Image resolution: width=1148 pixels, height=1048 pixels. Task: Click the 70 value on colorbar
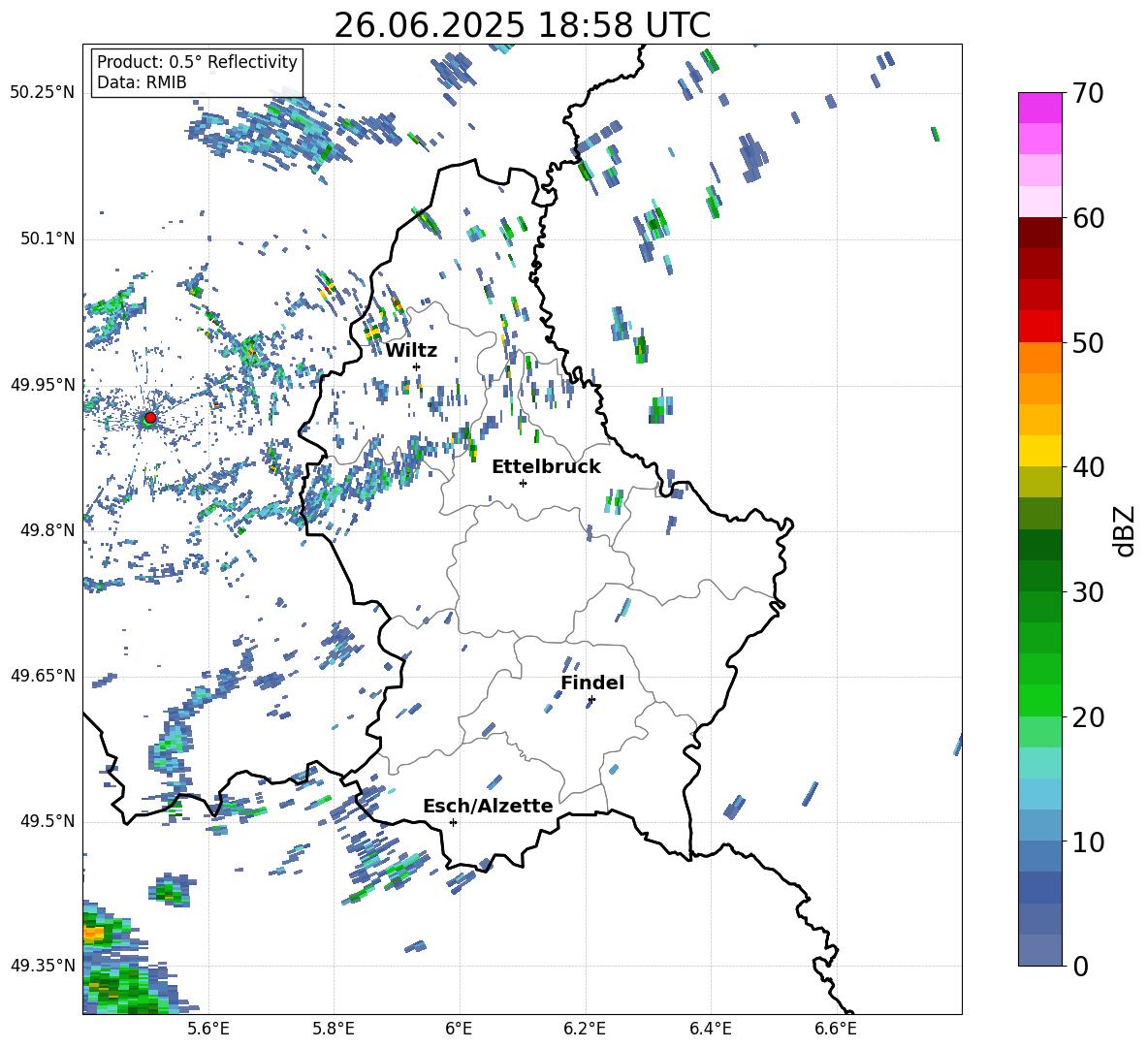tap(1088, 94)
